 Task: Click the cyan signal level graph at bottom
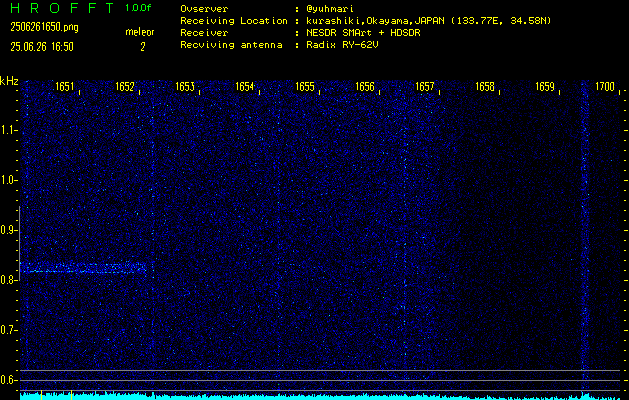click(320, 396)
